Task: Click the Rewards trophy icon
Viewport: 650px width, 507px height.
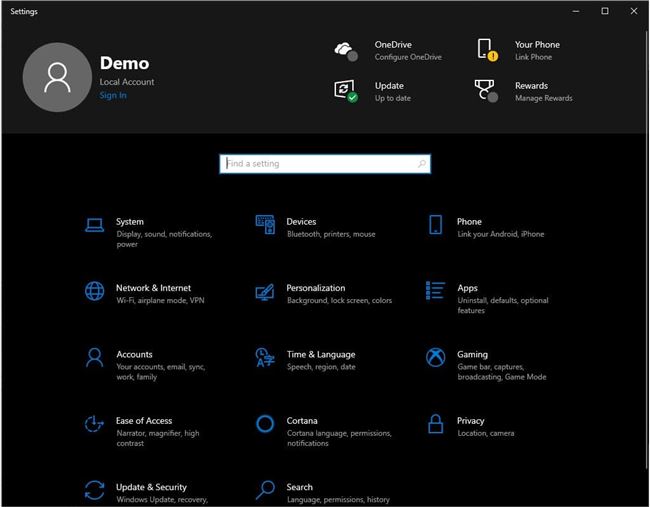Action: pos(486,91)
